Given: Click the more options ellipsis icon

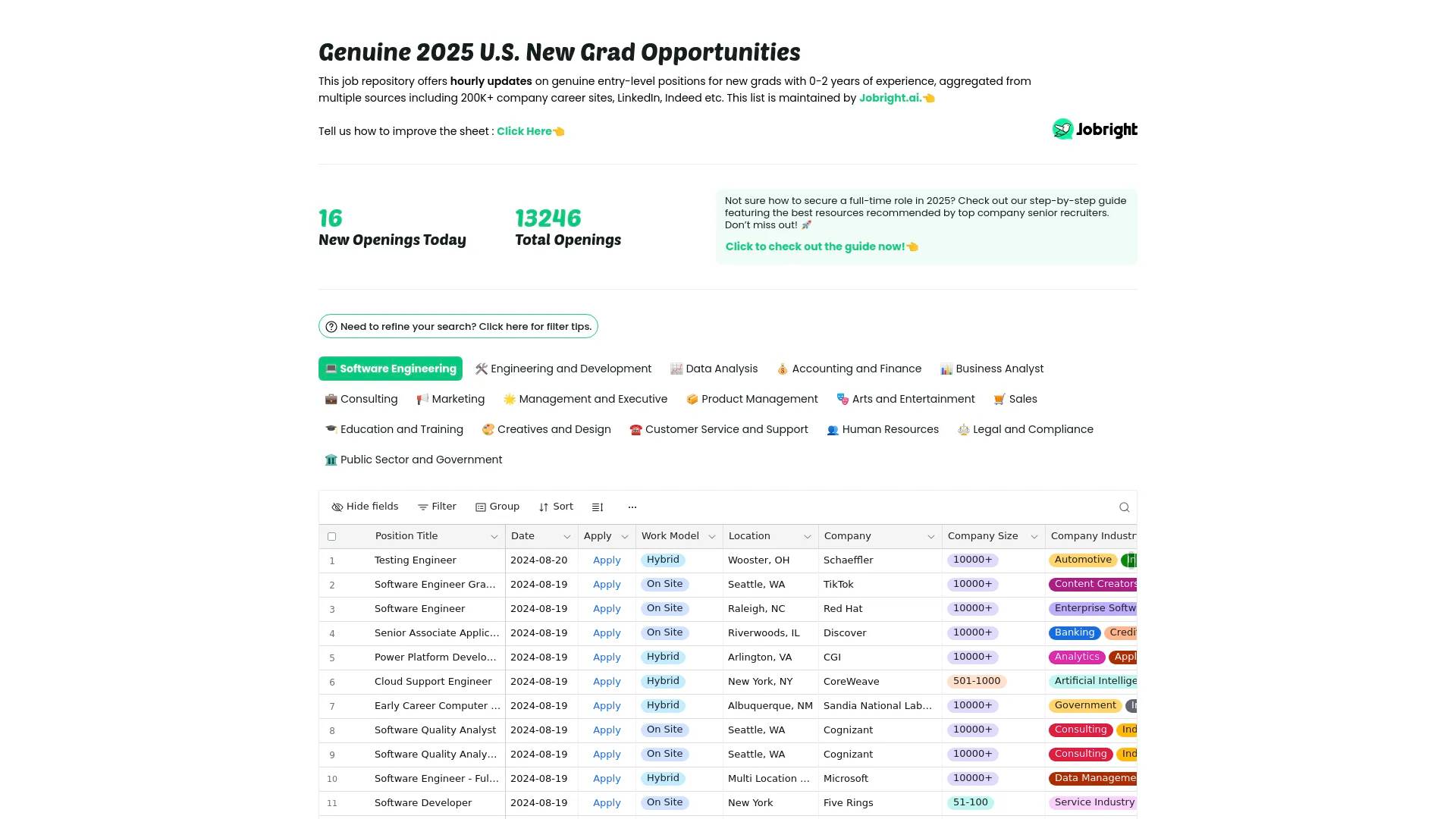Looking at the screenshot, I should [x=631, y=506].
